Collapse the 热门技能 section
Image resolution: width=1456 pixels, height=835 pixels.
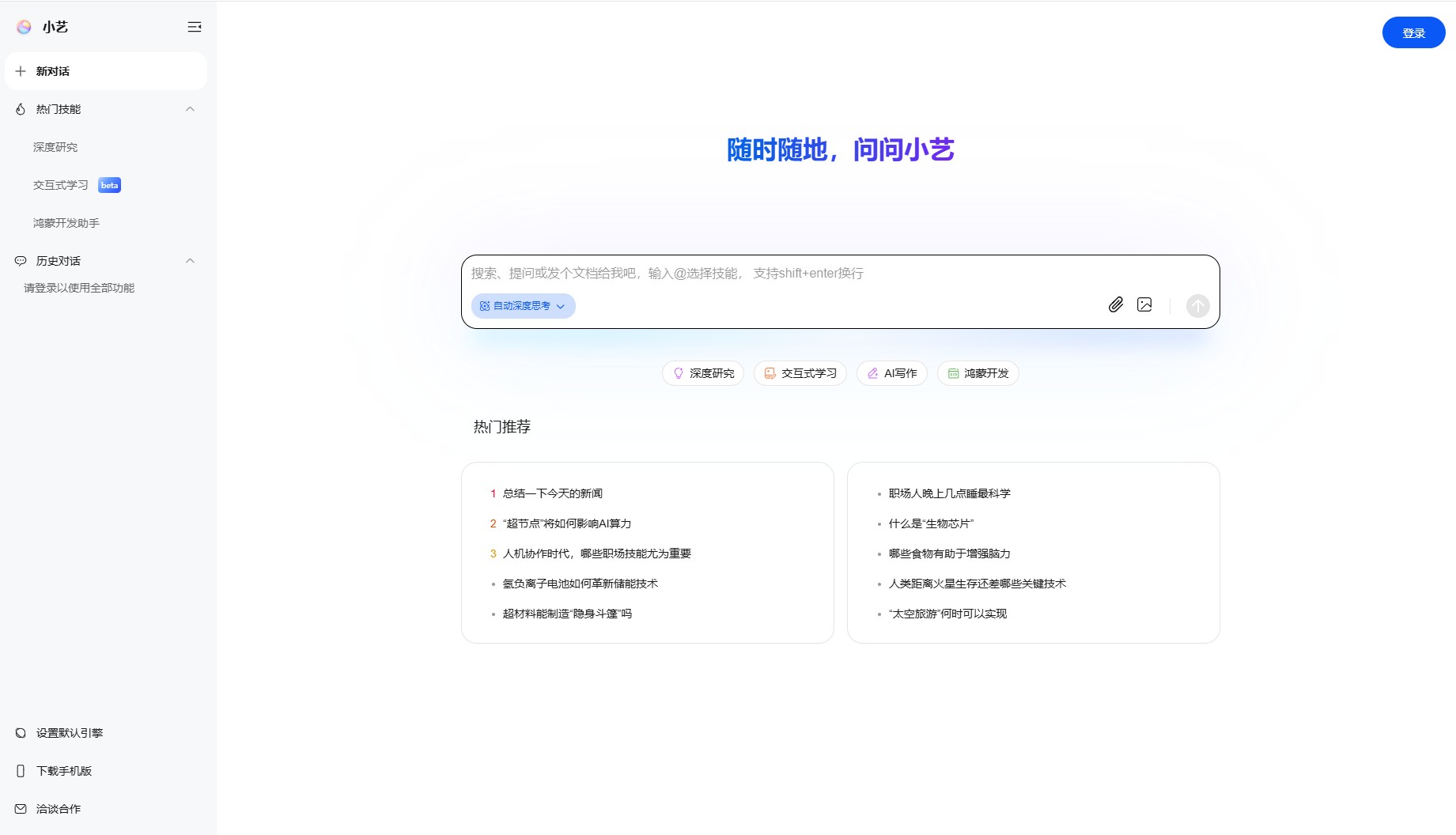189,109
